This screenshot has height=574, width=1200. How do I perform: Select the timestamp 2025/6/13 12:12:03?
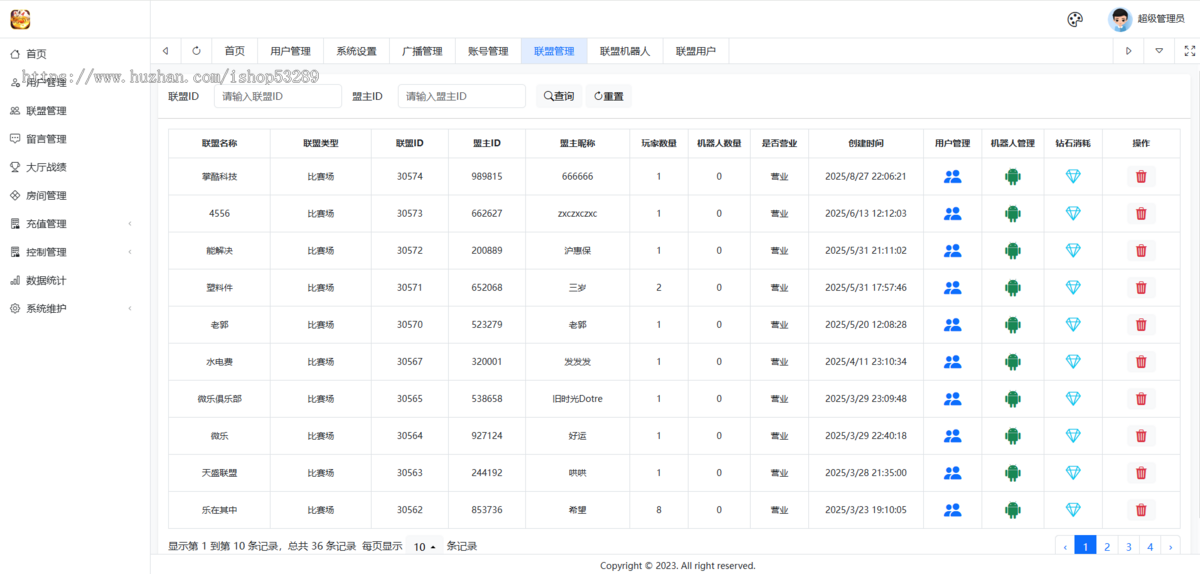pyautogui.click(x=865, y=213)
